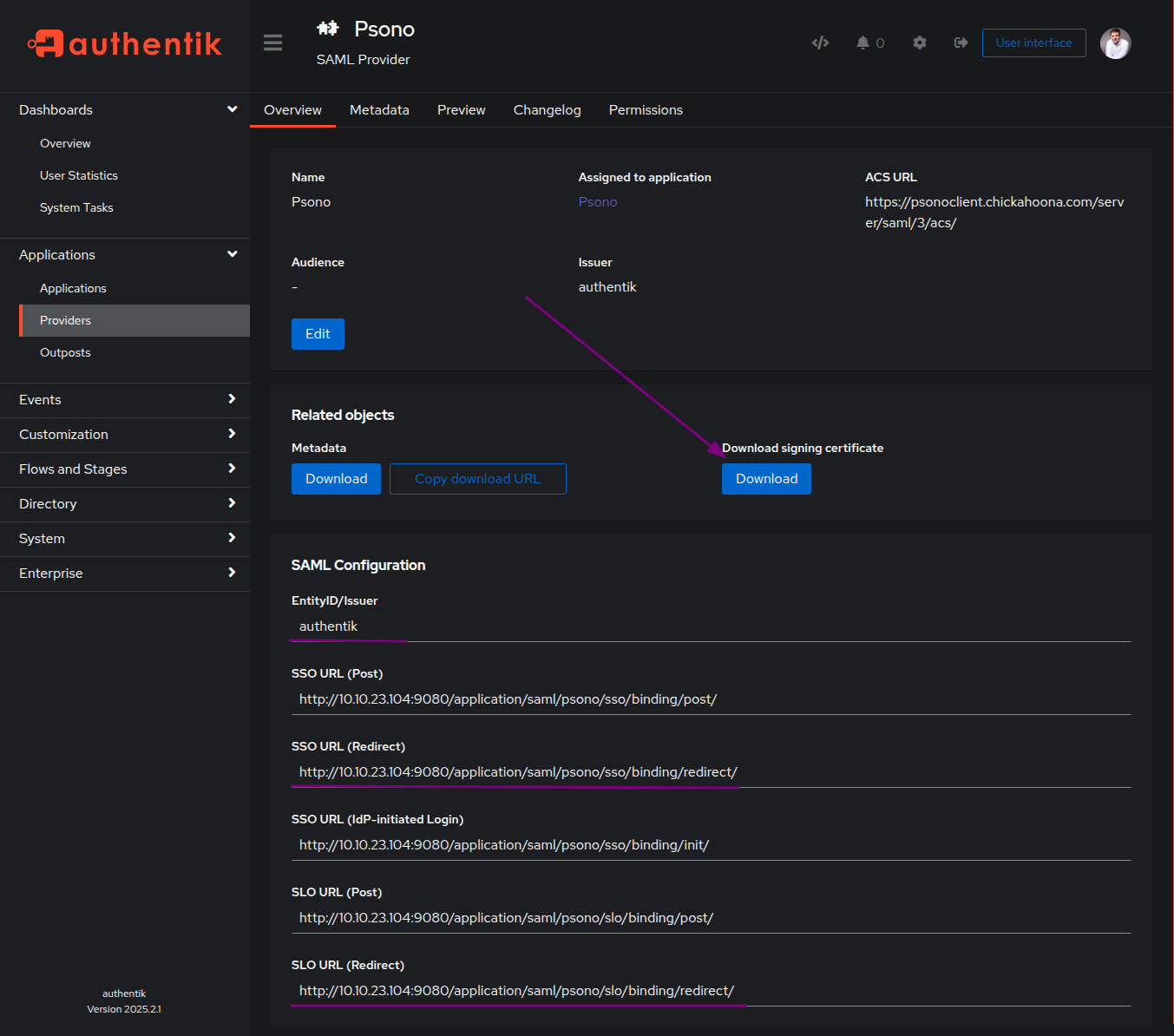The height and width of the screenshot is (1036, 1174).
Task: Collapse the Dashboards section
Action: click(x=125, y=110)
